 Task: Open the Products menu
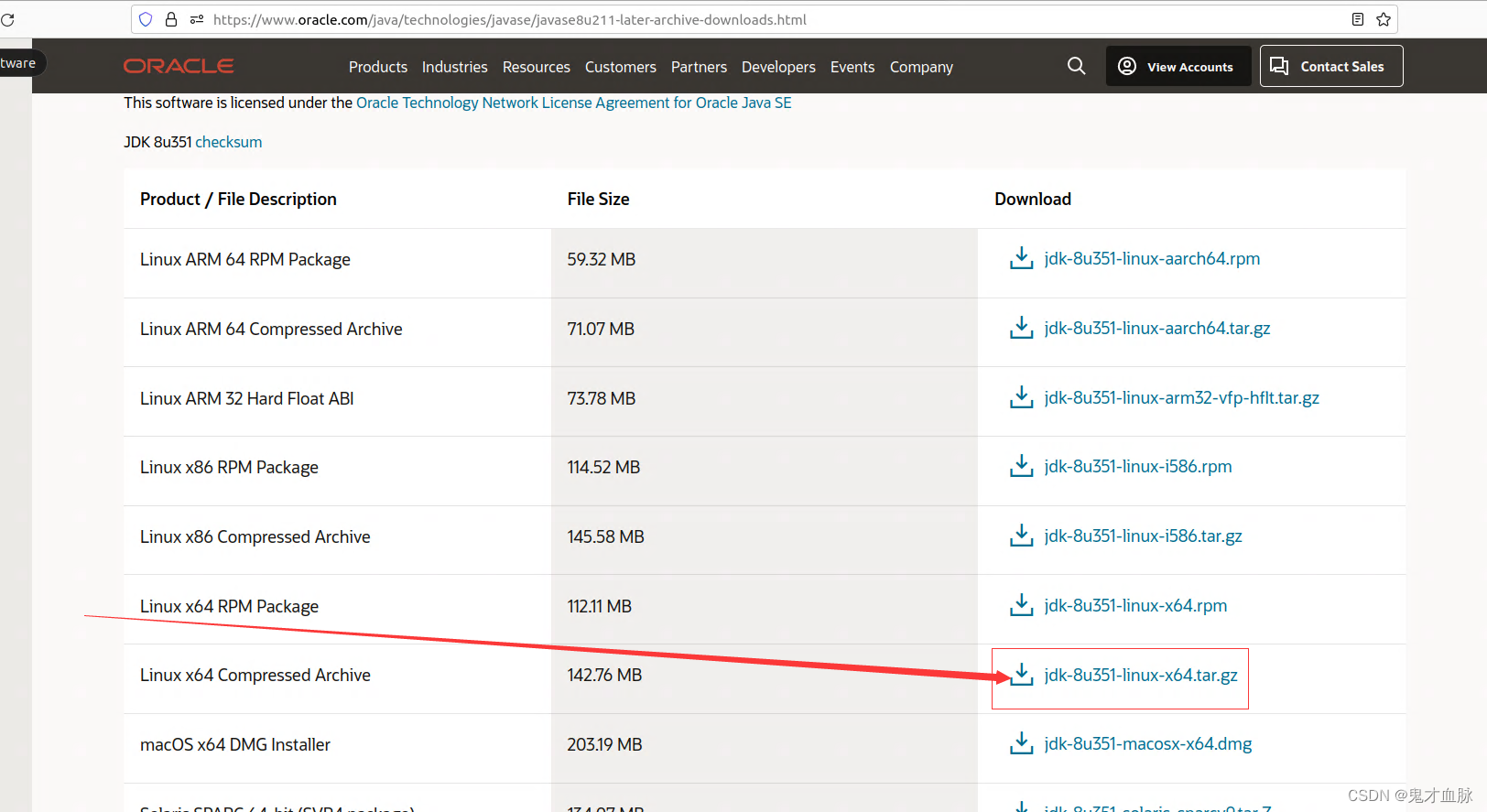[x=378, y=67]
